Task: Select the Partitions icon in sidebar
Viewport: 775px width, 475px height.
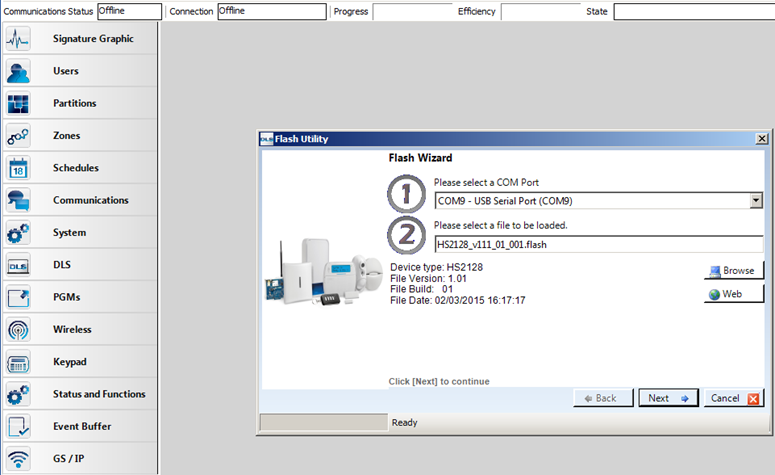Action: [18, 103]
